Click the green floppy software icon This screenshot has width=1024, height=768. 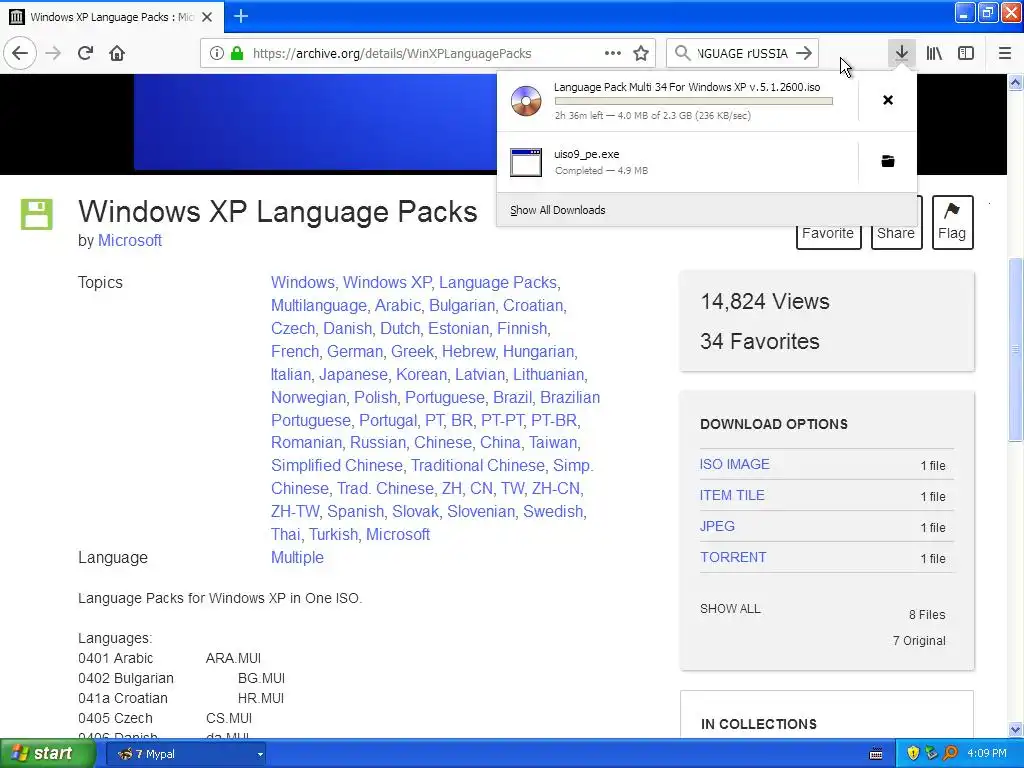point(37,214)
